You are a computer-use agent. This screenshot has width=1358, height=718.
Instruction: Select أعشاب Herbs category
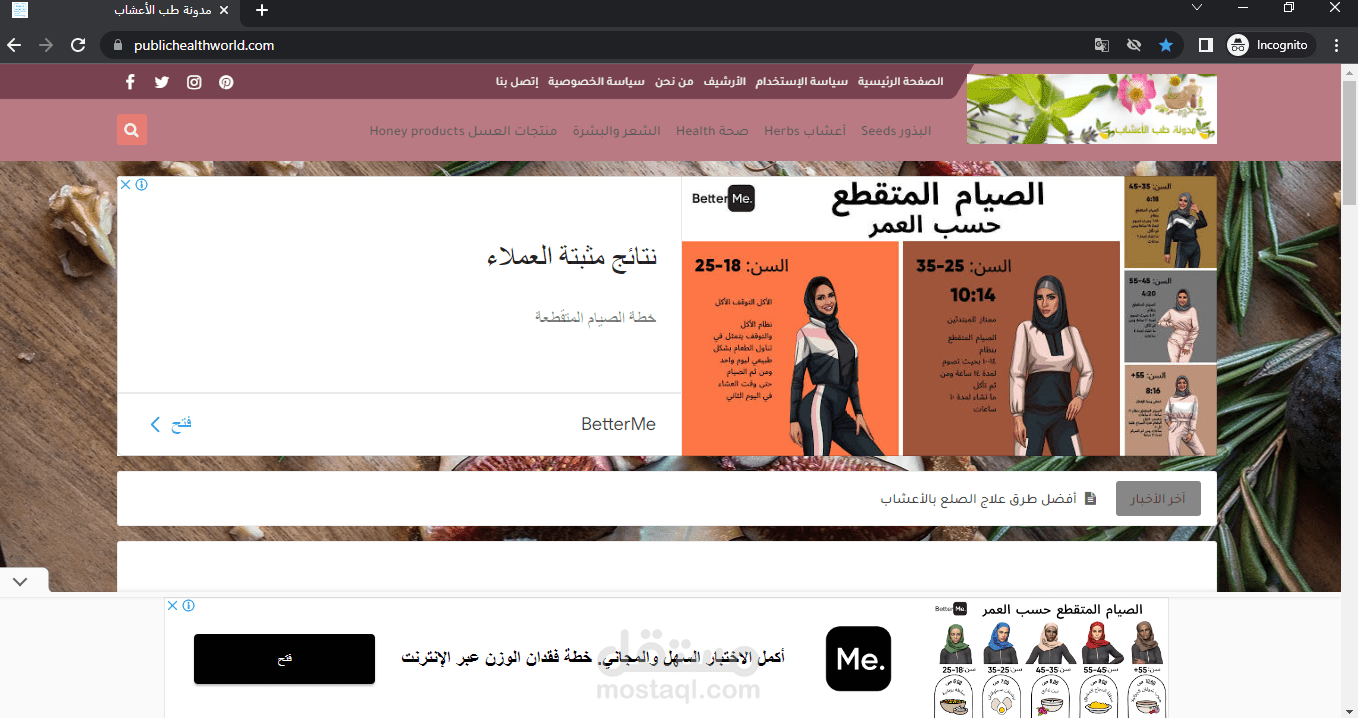pyautogui.click(x=805, y=131)
